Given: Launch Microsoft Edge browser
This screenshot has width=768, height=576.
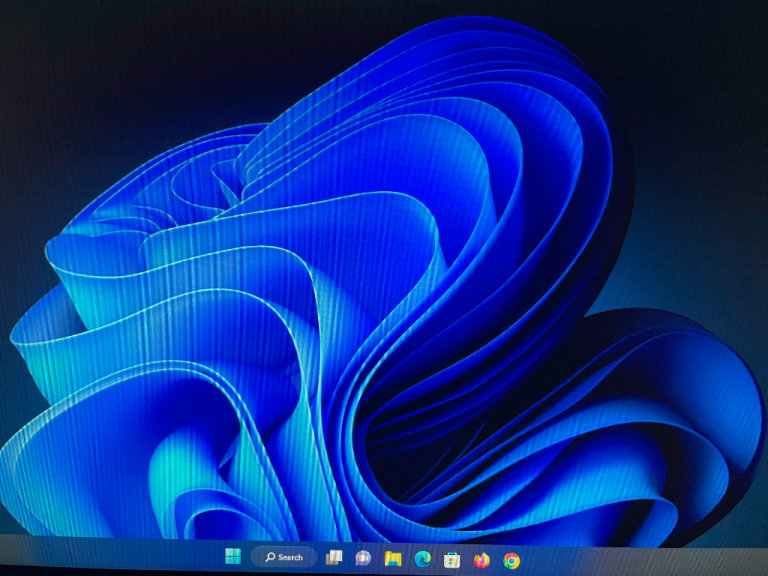Looking at the screenshot, I should 422,559.
